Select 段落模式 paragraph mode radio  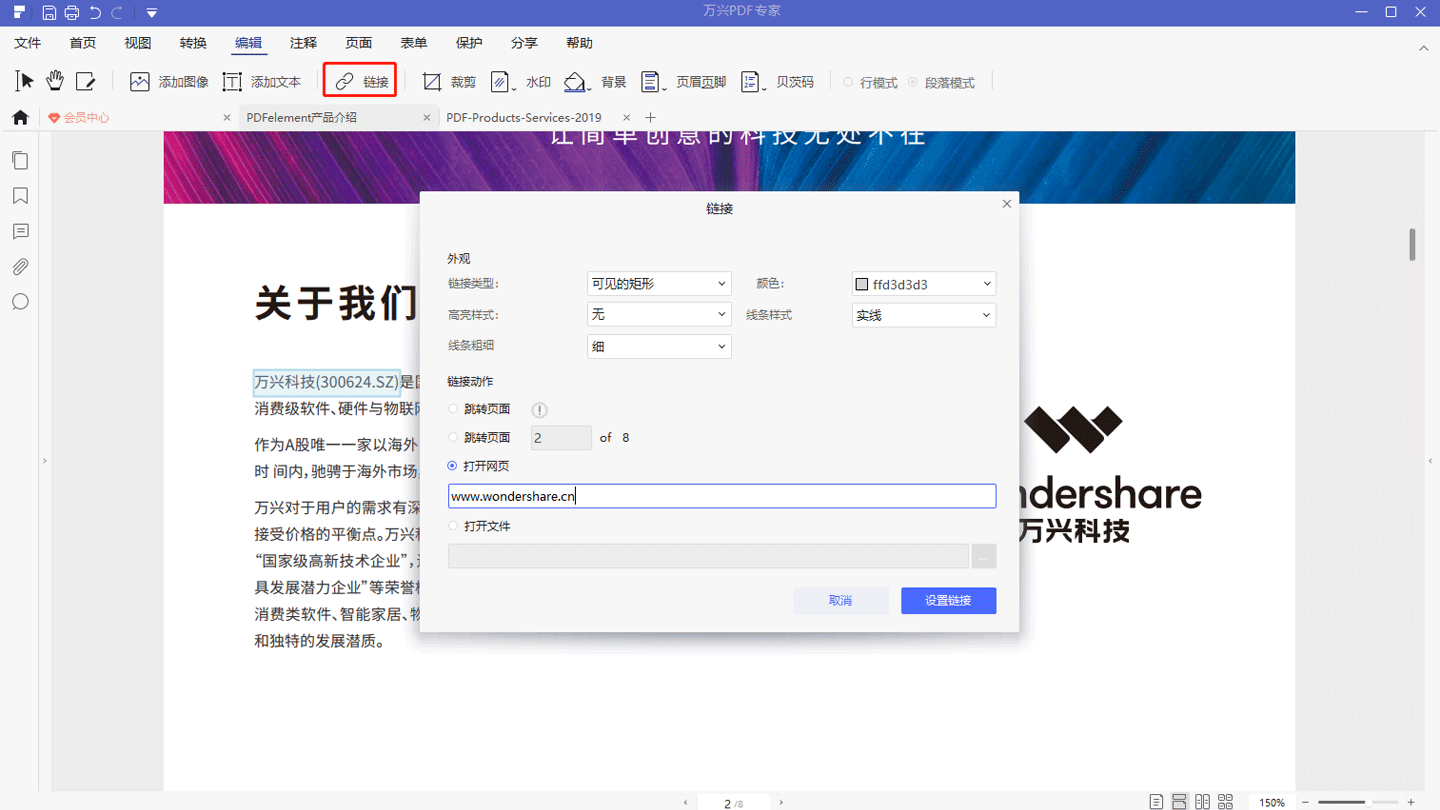(x=912, y=82)
